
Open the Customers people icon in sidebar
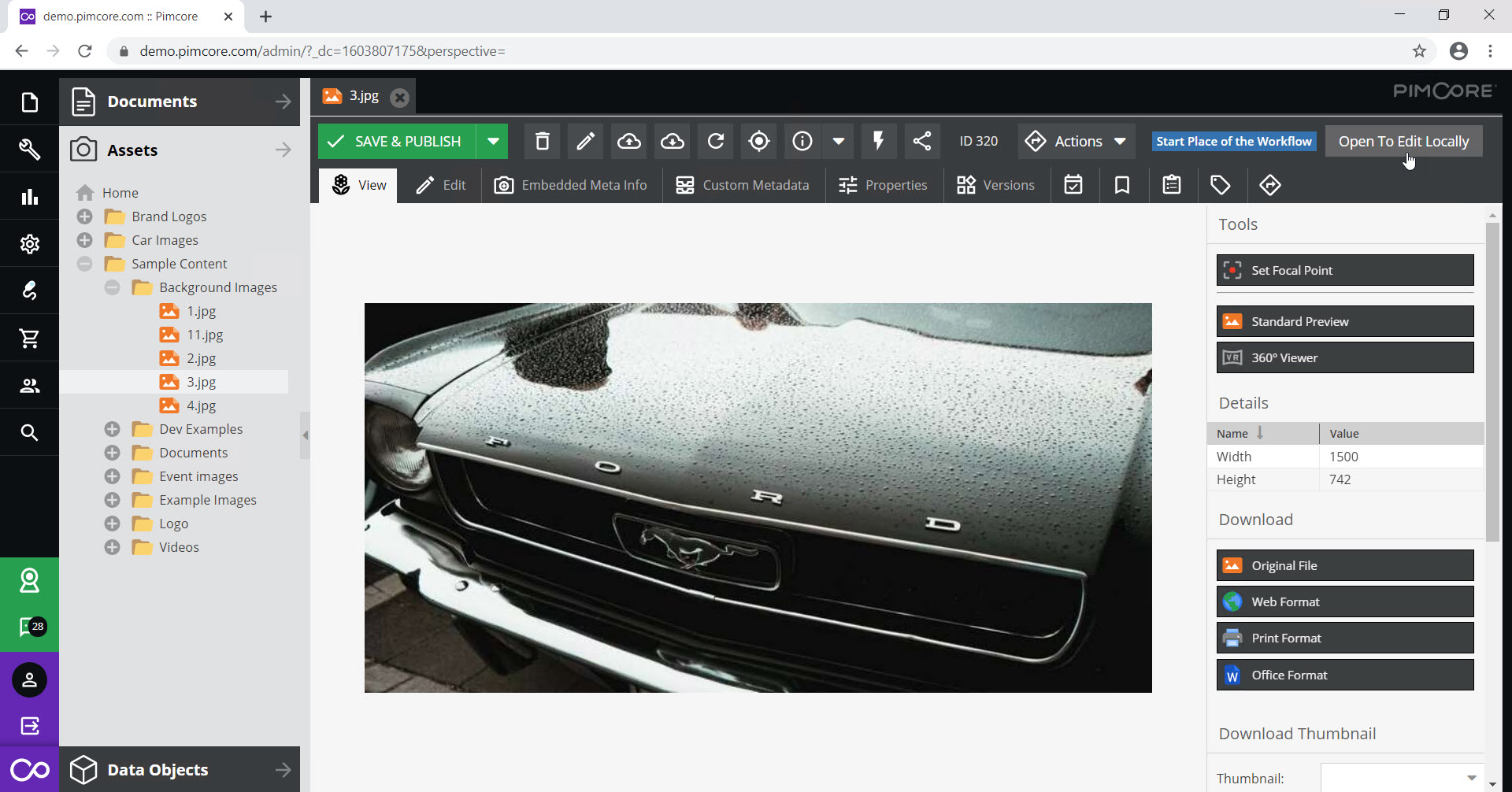(x=29, y=385)
